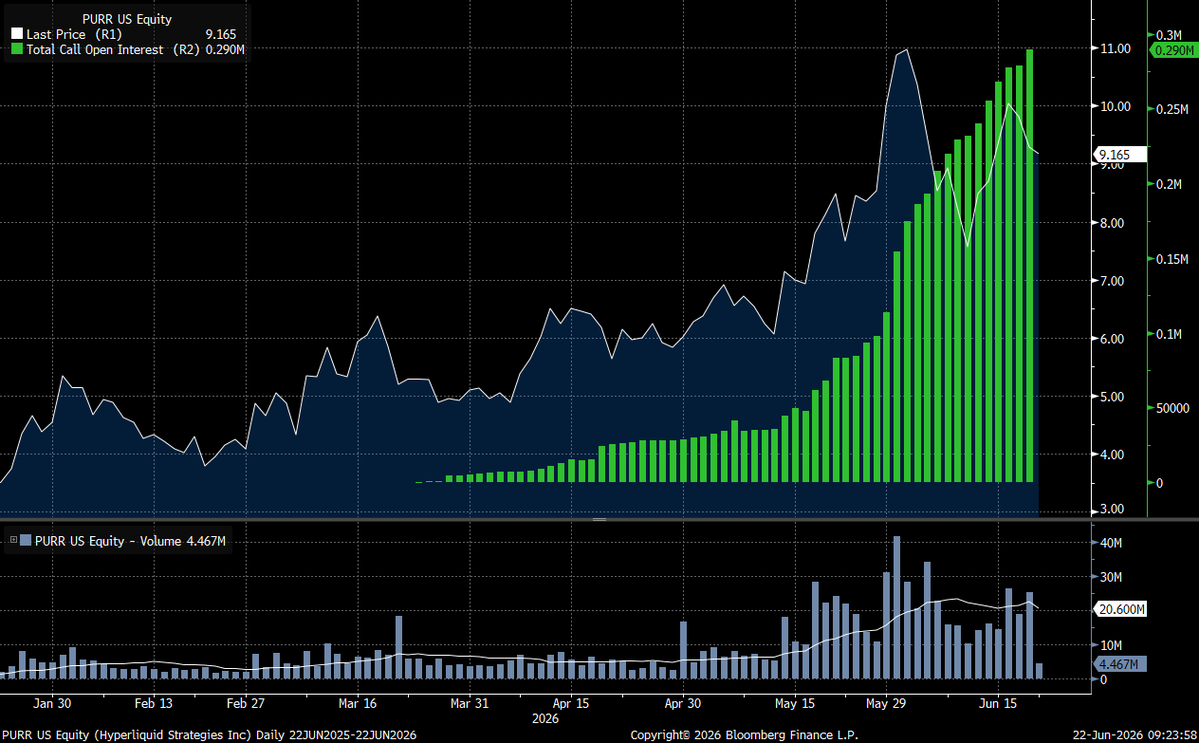Click the tallest green open interest bar
The image size is (1199, 743).
pyautogui.click(x=1030, y=265)
